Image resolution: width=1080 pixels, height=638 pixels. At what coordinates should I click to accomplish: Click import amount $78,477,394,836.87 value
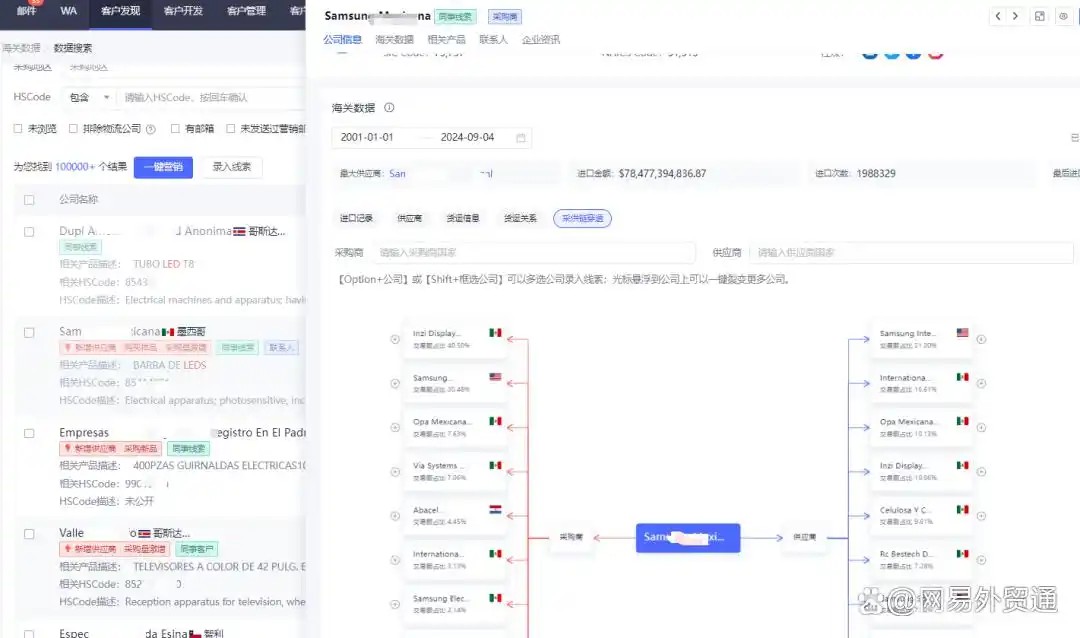point(662,174)
